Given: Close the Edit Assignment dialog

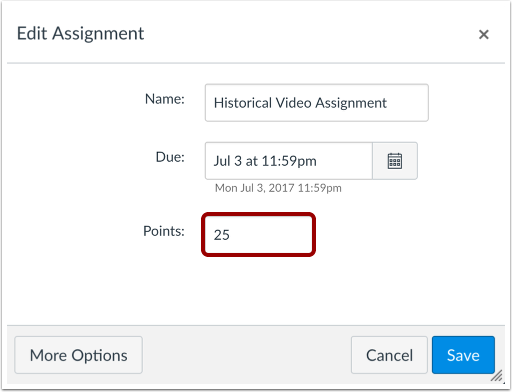Looking at the screenshot, I should (x=484, y=34).
